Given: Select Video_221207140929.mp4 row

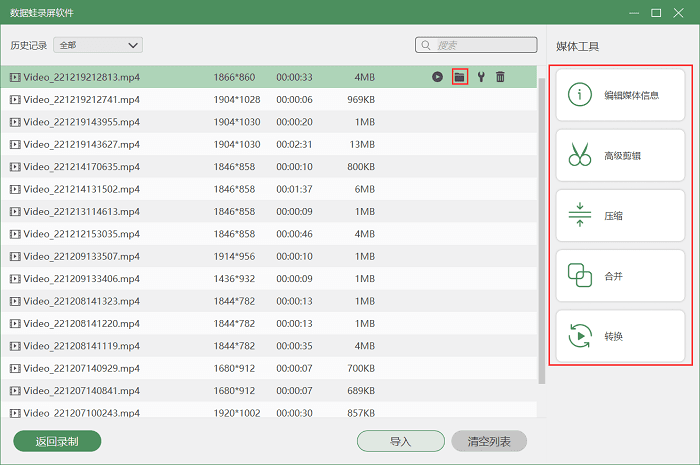Looking at the screenshot, I should [x=269, y=368].
